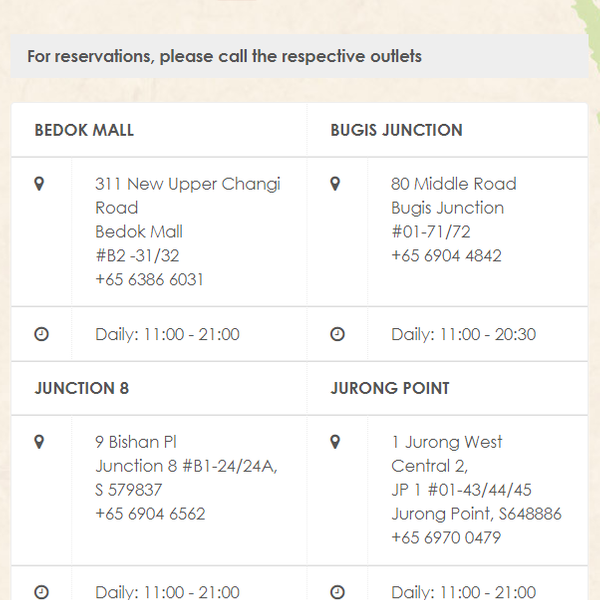Click the Jurong Point opening hours clock icon
The image size is (600, 600).
tap(337, 591)
